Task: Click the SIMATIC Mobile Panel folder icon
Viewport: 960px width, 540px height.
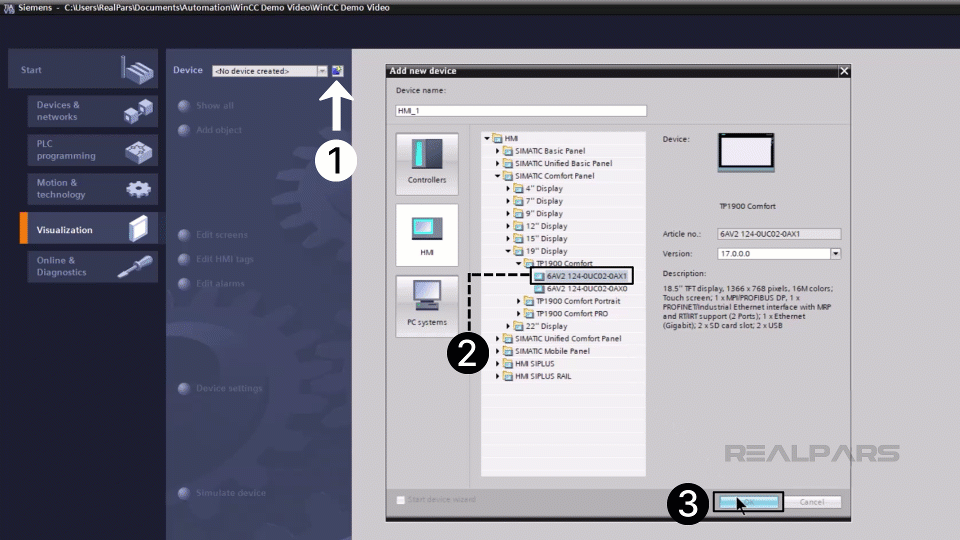Action: [x=508, y=351]
